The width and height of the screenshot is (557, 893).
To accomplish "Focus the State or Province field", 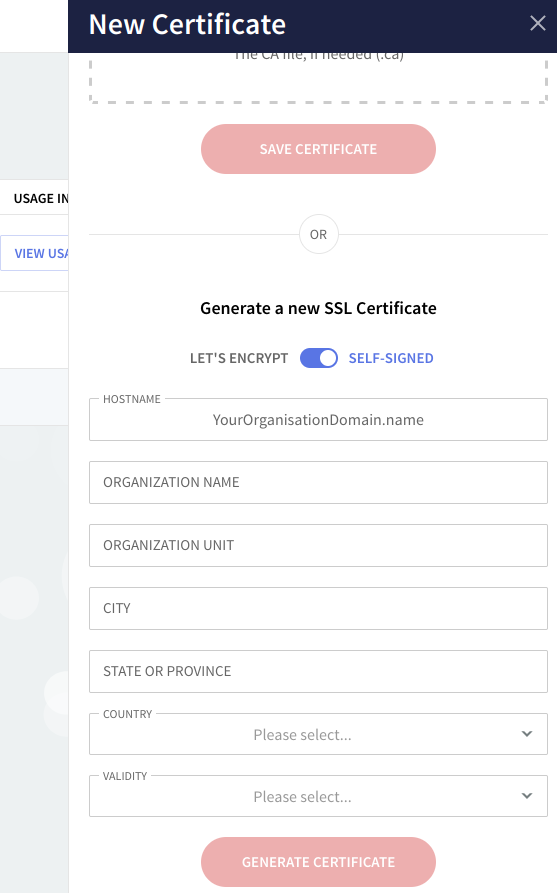I will point(318,671).
